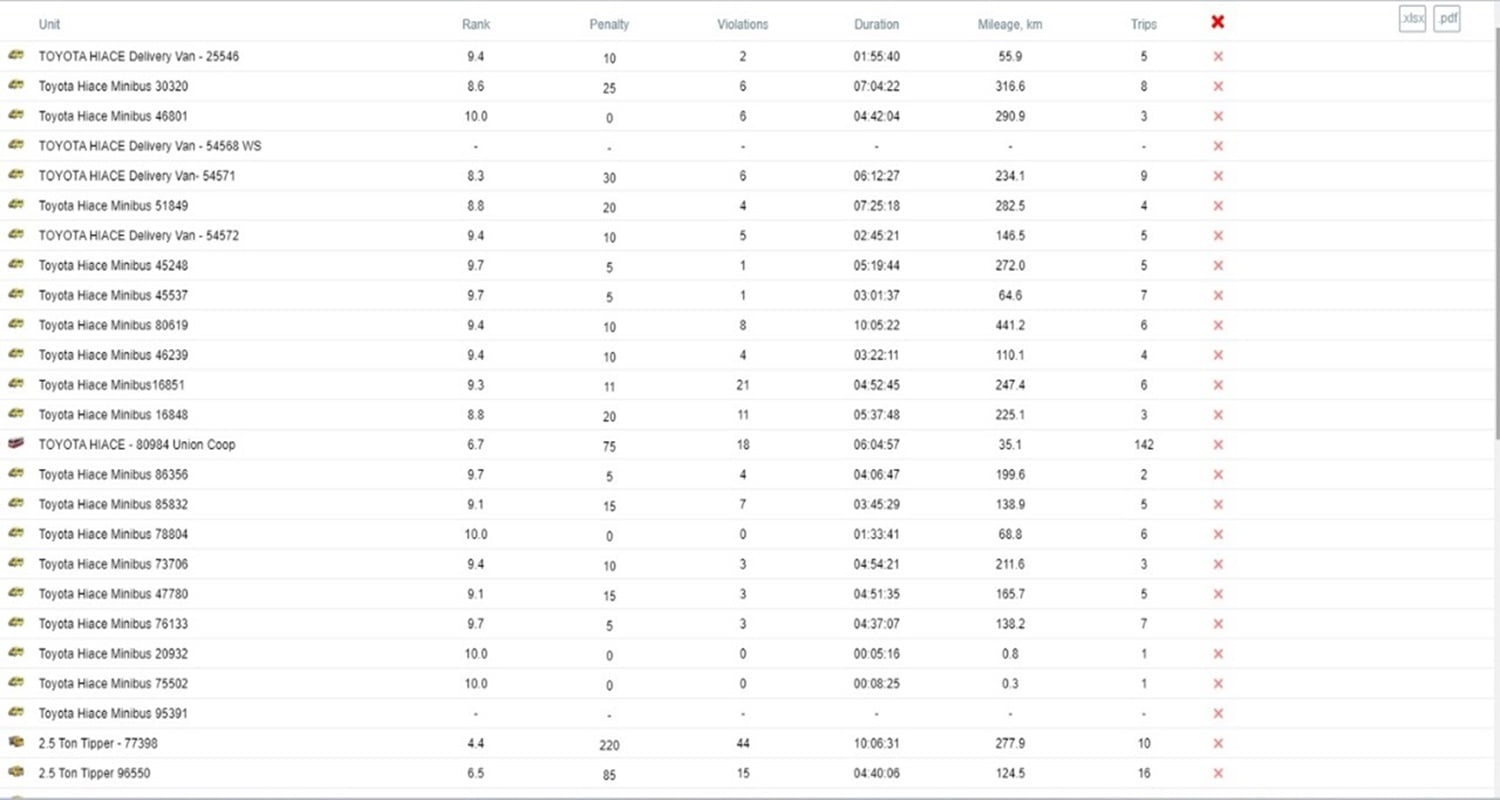Click the red bus icon for Union Coop

click(x=15, y=444)
